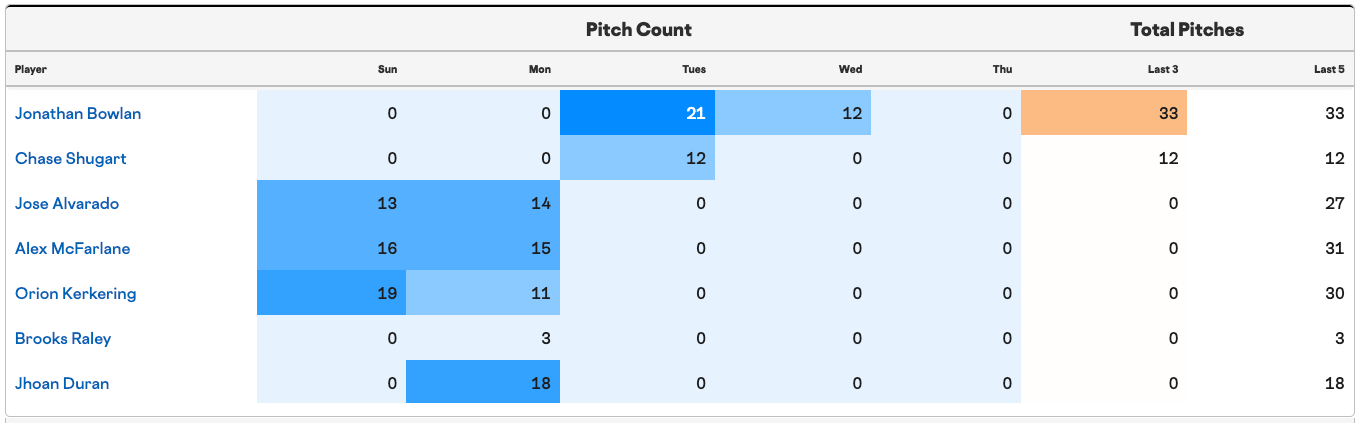The height and width of the screenshot is (423, 1359).
Task: Click the Tues column header
Action: pyautogui.click(x=694, y=69)
